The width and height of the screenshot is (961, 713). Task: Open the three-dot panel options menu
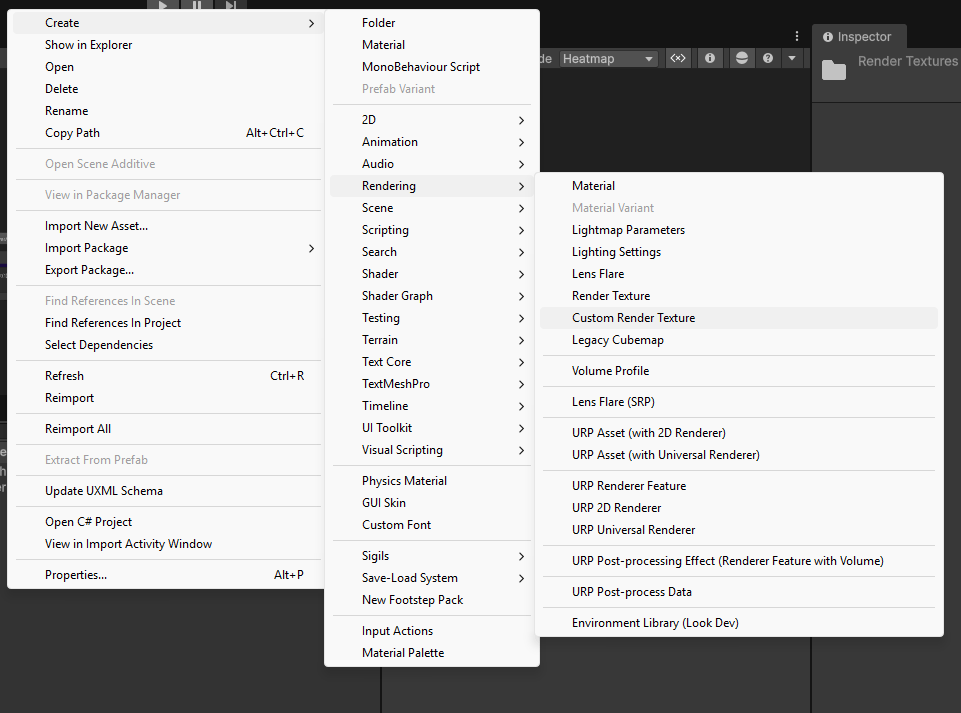pyautogui.click(x=796, y=36)
